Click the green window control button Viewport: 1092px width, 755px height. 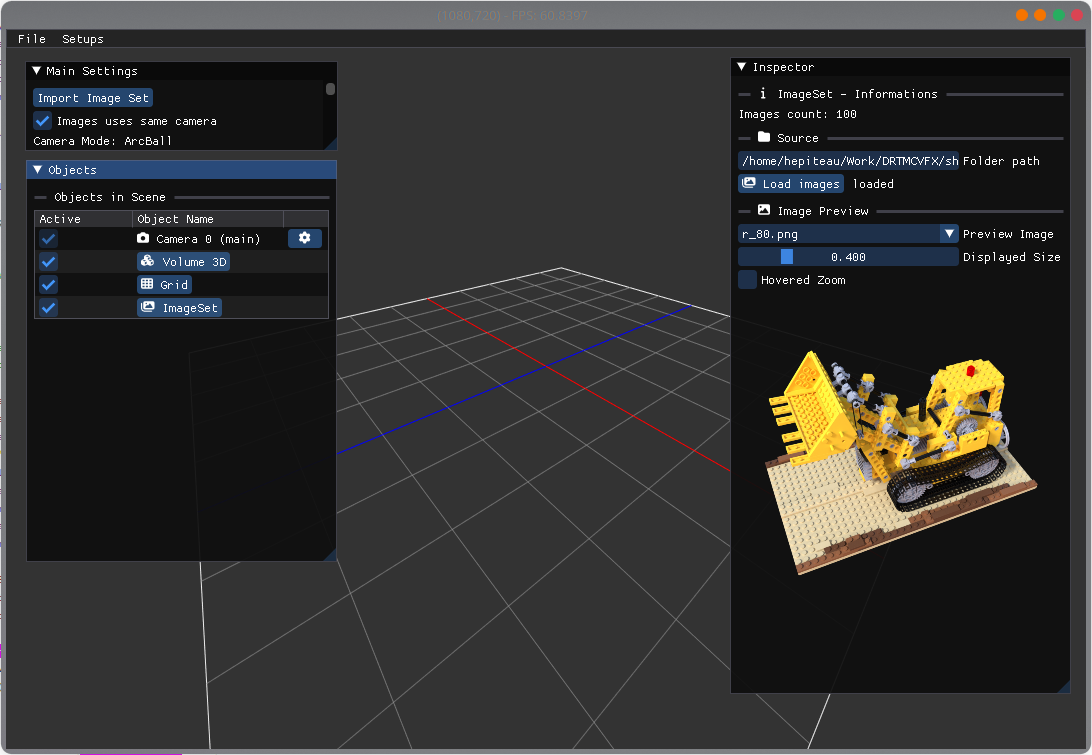[x=1059, y=15]
